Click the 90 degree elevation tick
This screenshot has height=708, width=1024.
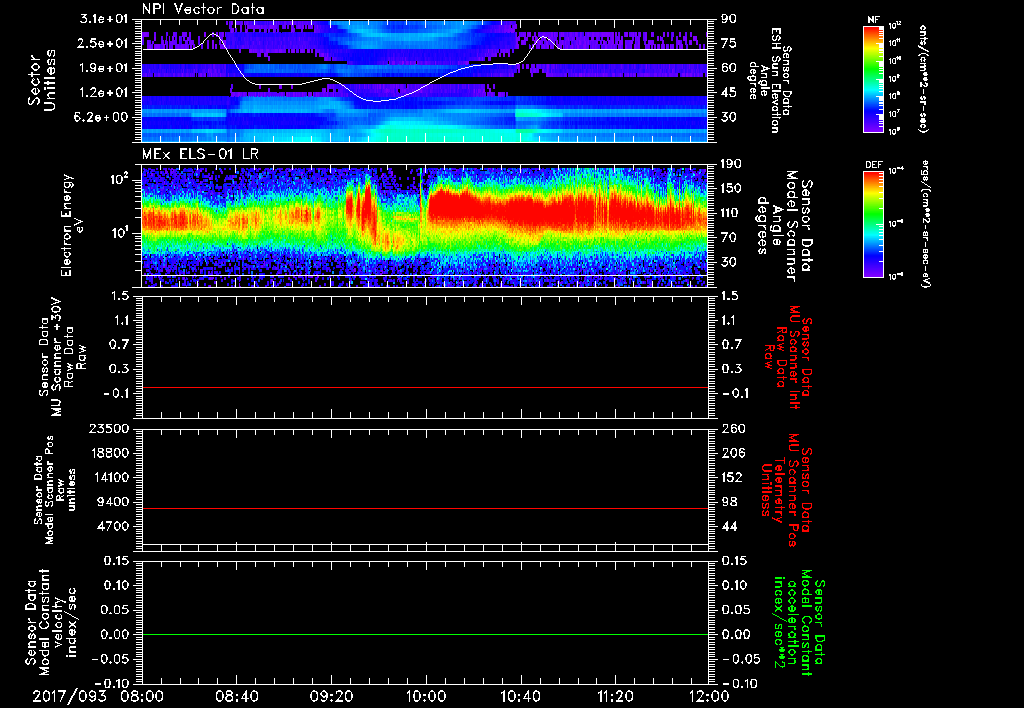728,19
